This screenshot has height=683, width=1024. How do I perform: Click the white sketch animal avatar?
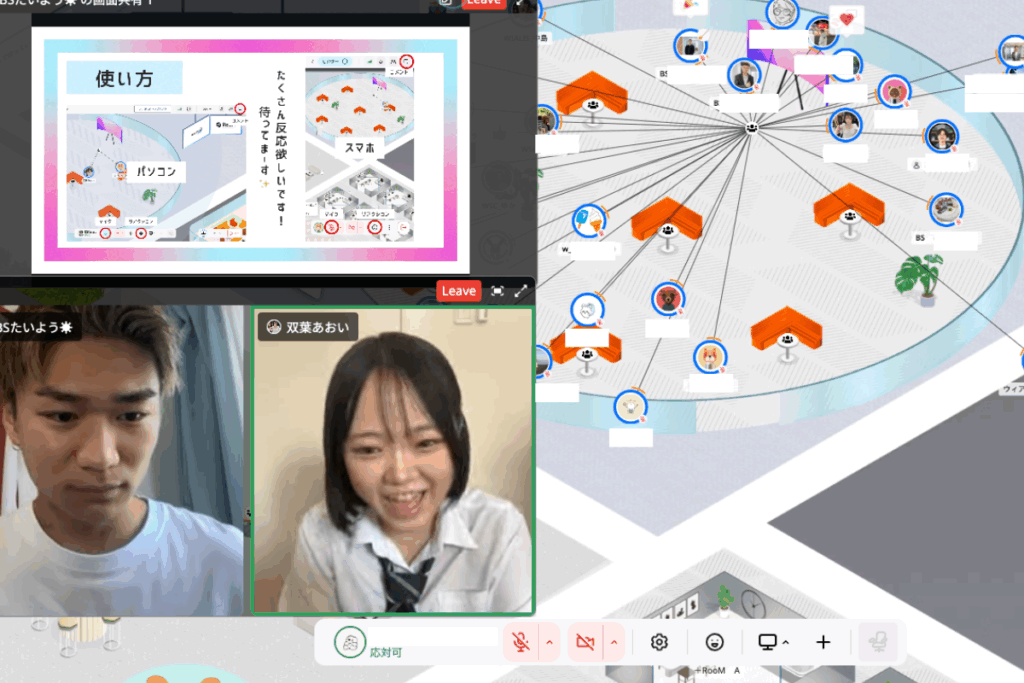tap(587, 310)
